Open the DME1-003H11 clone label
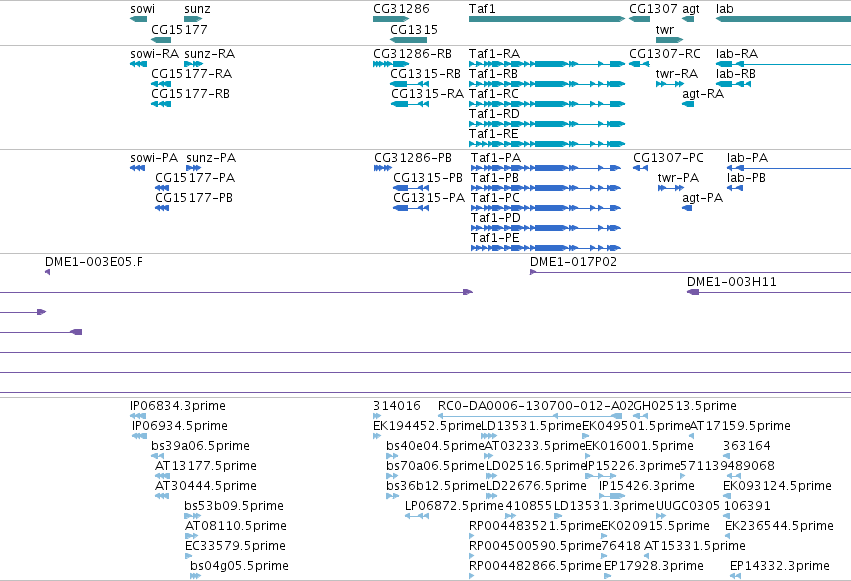 point(732,282)
